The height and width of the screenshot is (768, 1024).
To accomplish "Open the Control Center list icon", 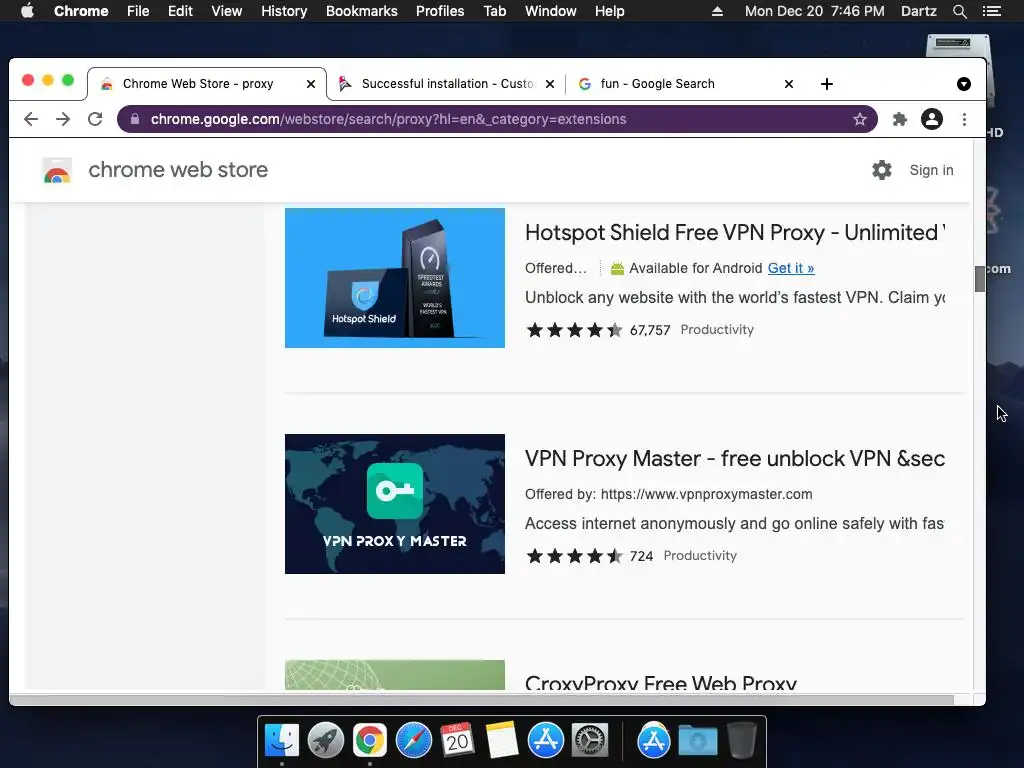I will pyautogui.click(x=992, y=11).
